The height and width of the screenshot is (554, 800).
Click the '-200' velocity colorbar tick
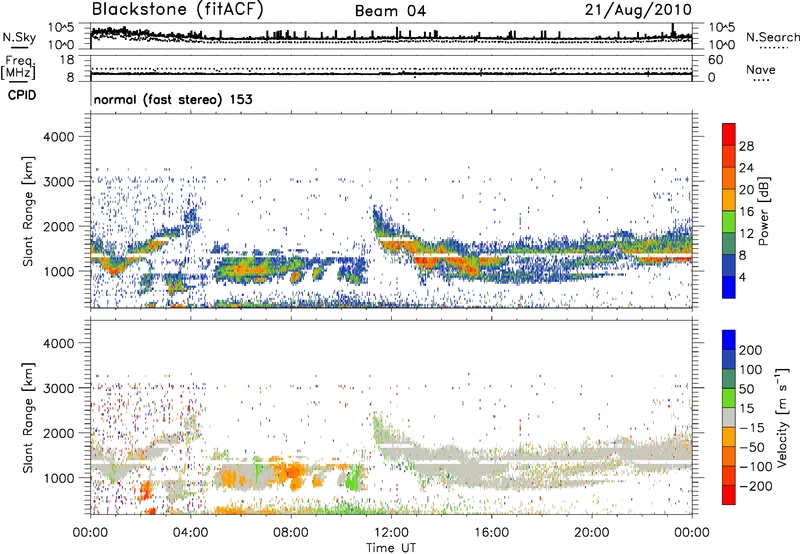[x=756, y=486]
